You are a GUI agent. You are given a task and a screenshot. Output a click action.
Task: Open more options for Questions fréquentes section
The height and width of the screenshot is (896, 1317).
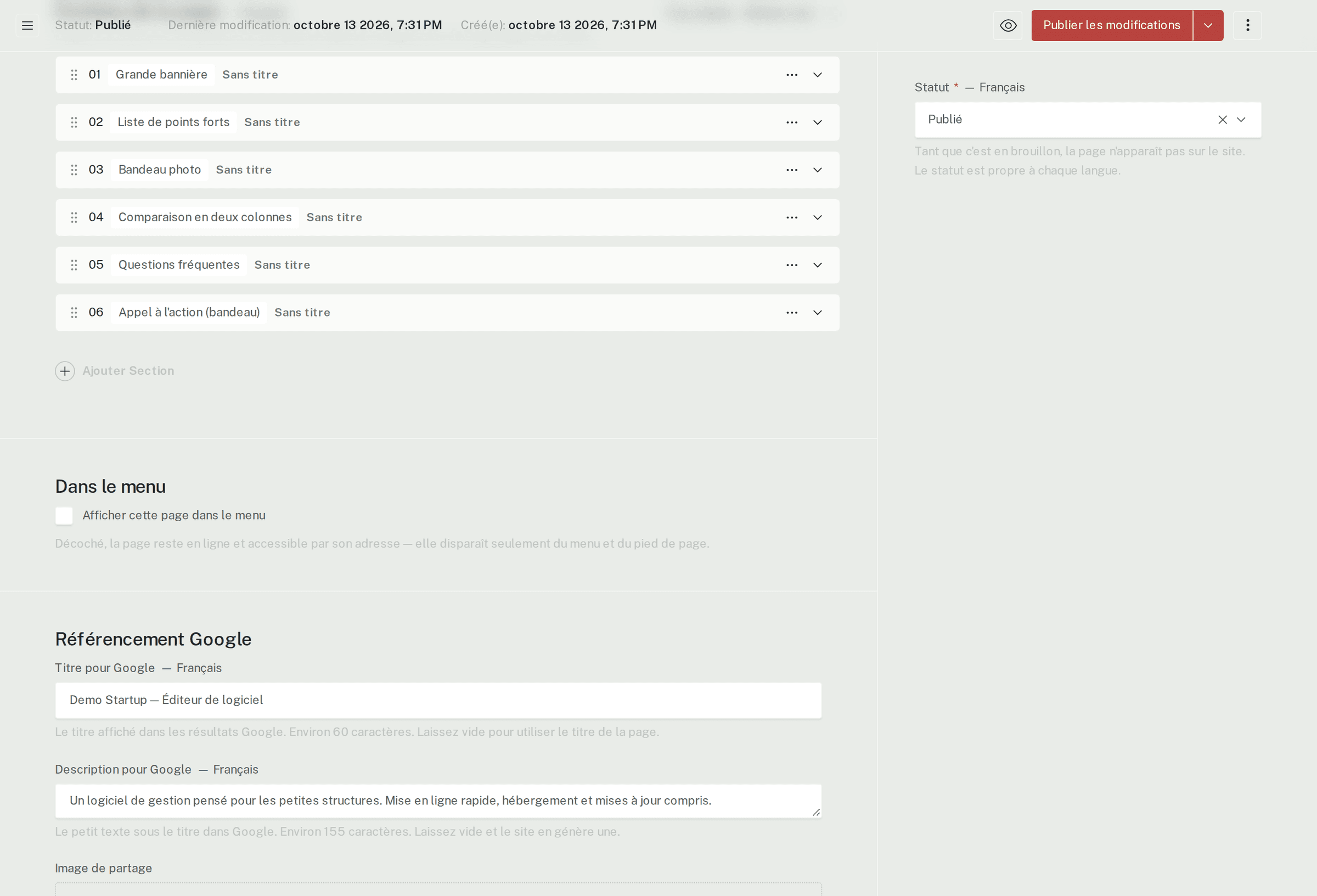792,265
